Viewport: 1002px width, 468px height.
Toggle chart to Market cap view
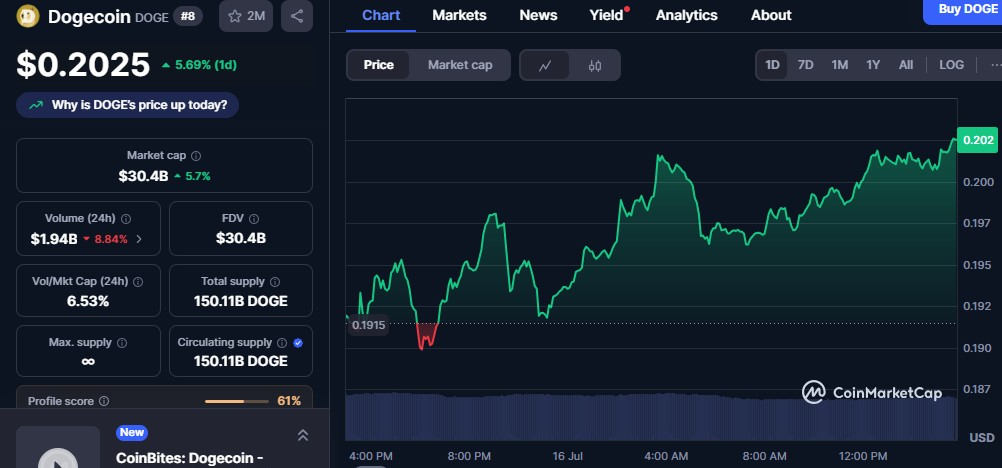(x=460, y=65)
